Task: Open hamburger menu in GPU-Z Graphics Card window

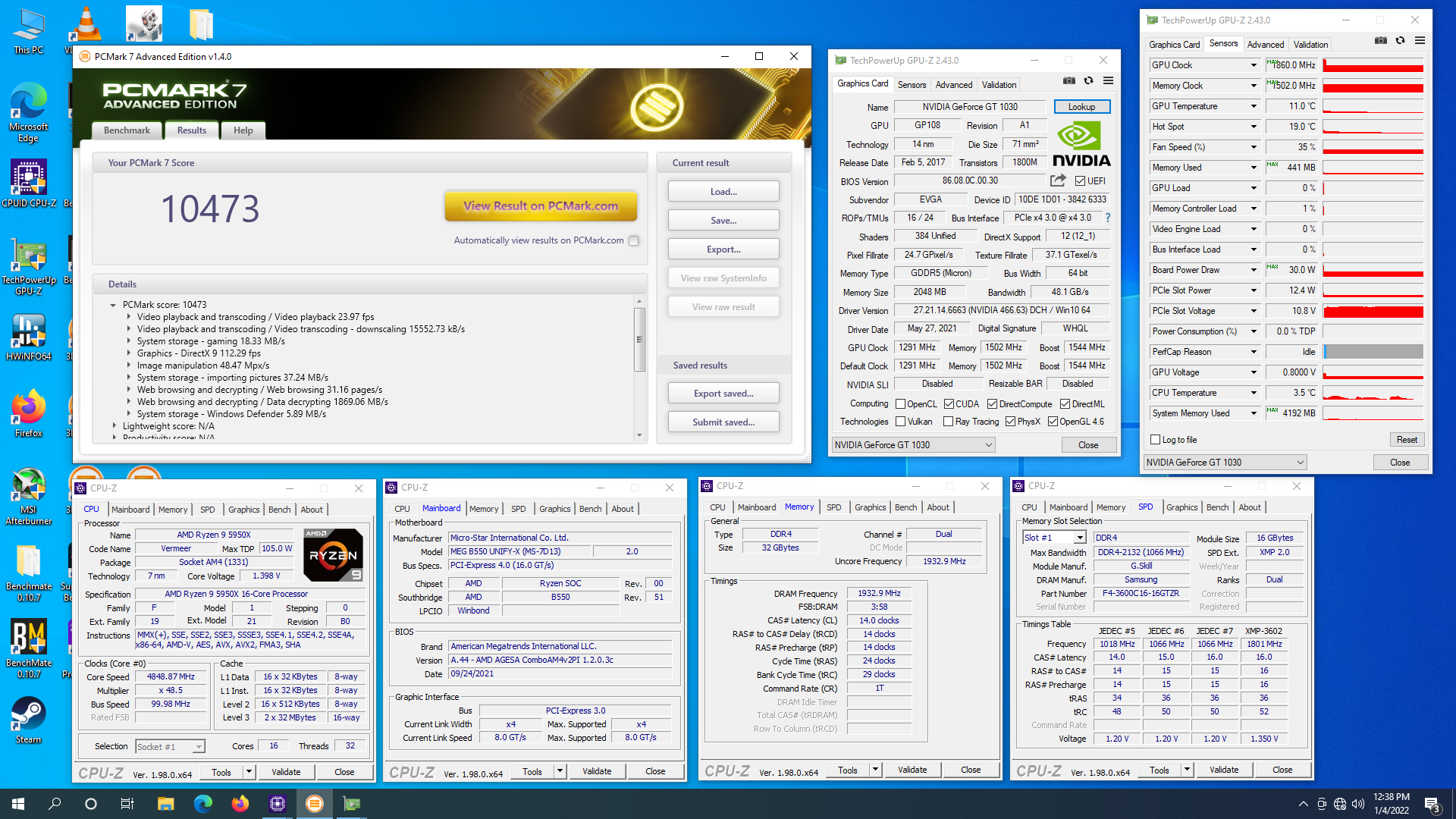Action: pyautogui.click(x=1108, y=81)
